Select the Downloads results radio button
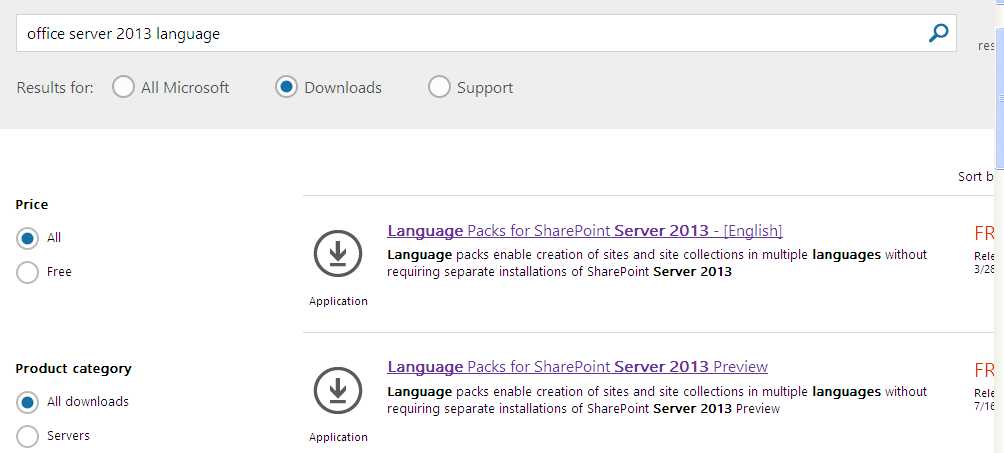Image resolution: width=1004 pixels, height=453 pixels. tap(286, 87)
